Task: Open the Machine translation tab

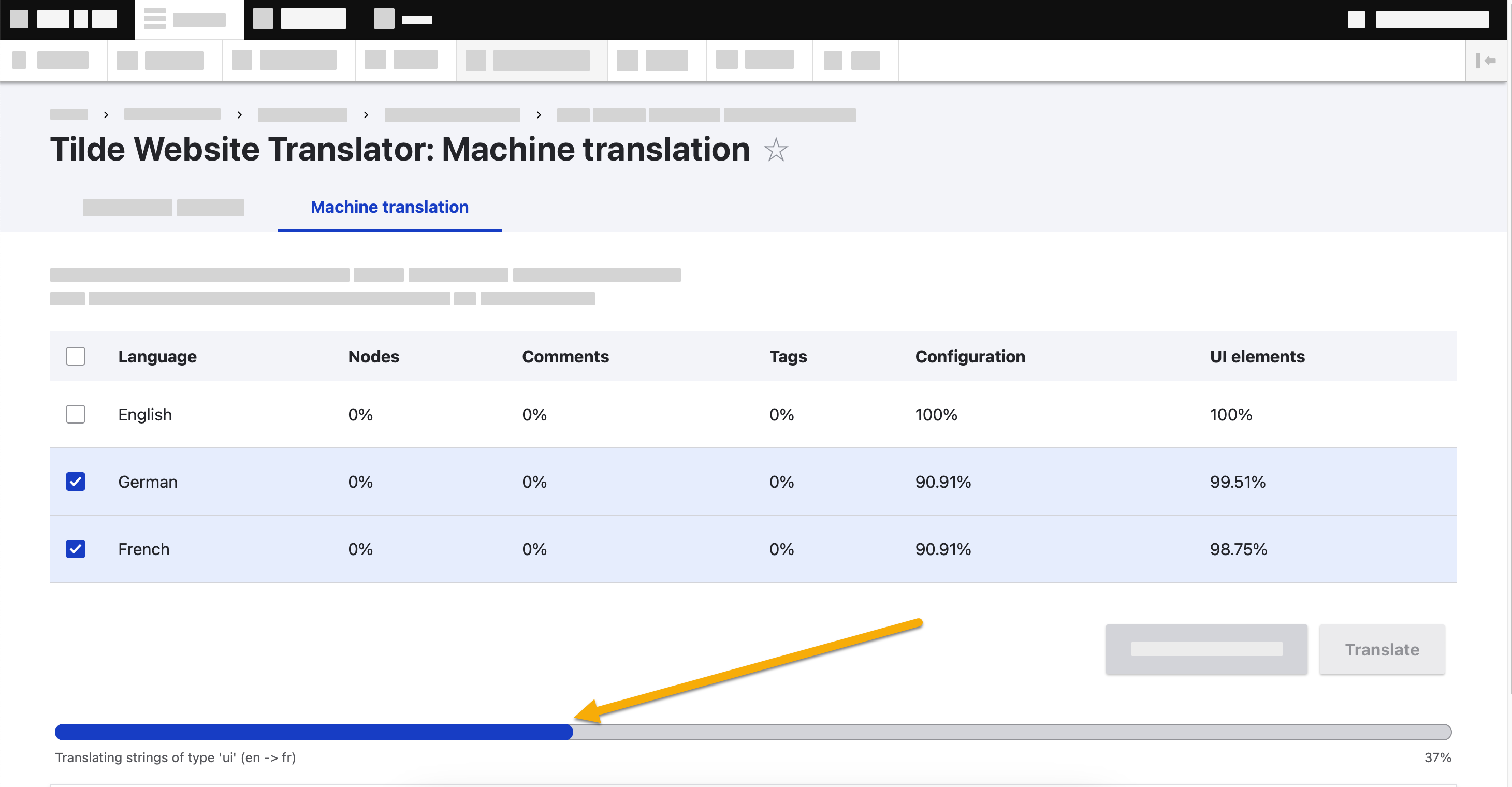Action: [390, 207]
